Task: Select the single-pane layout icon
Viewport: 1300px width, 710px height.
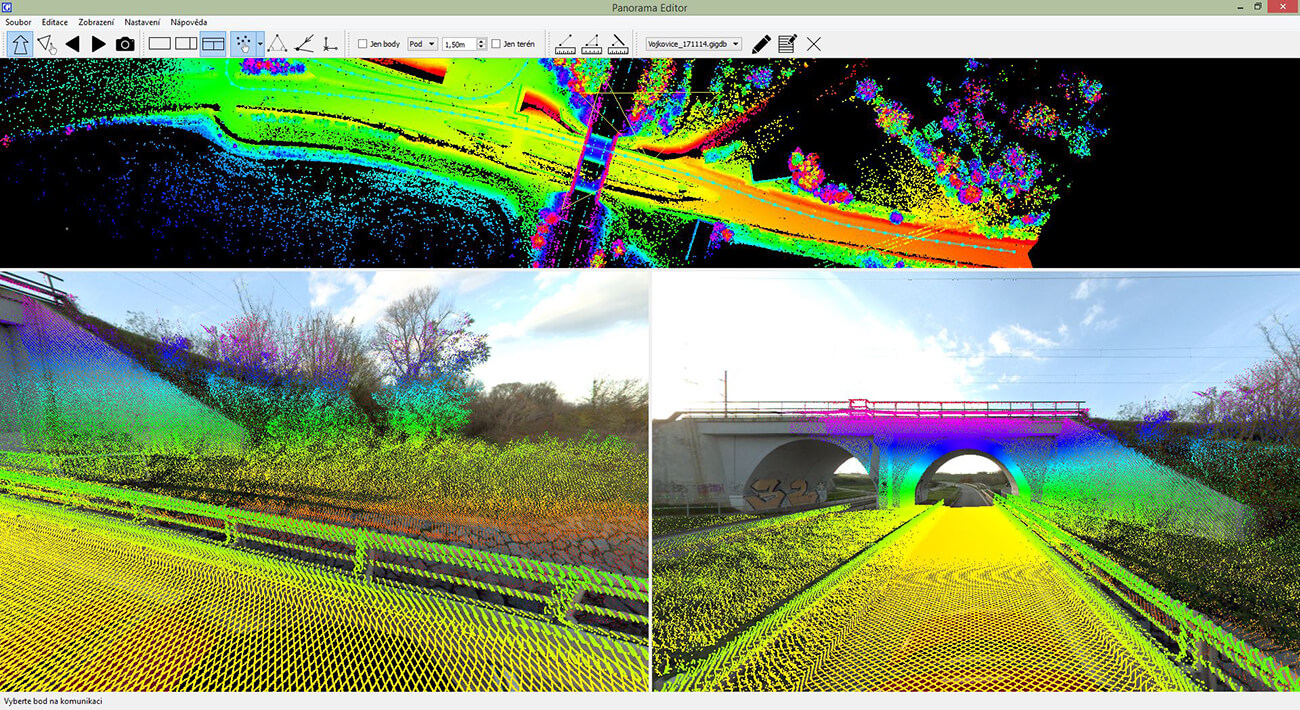Action: pyautogui.click(x=160, y=44)
